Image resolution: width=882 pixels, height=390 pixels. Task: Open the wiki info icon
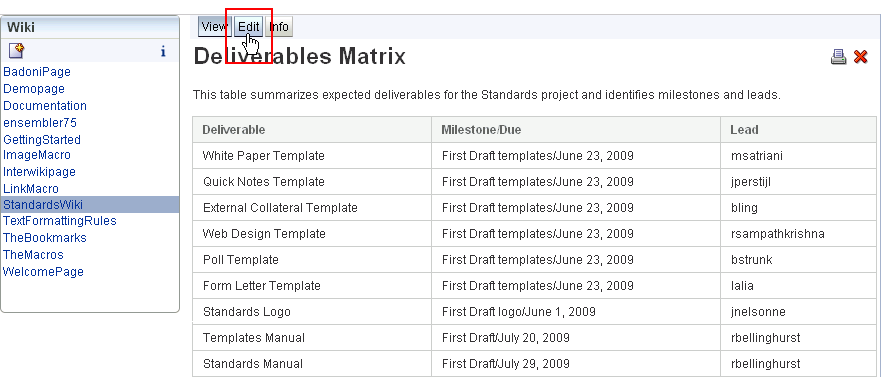[x=163, y=52]
